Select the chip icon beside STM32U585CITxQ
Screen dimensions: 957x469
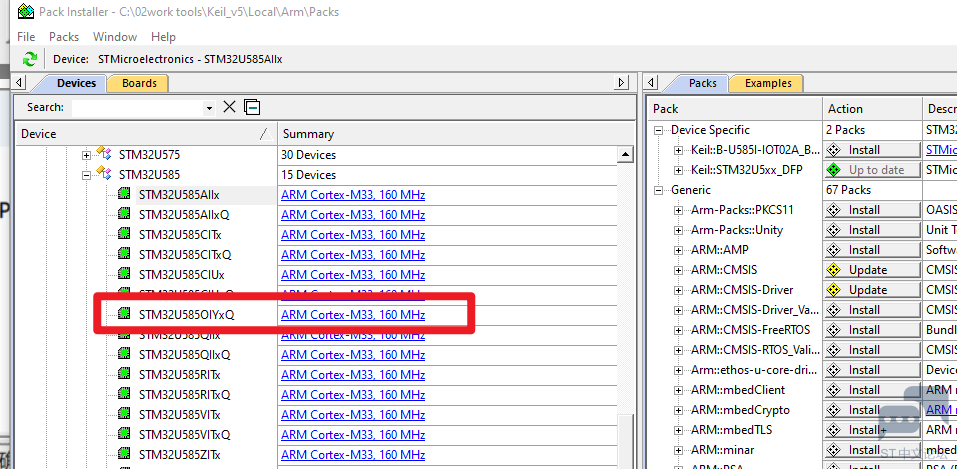[x=125, y=255]
